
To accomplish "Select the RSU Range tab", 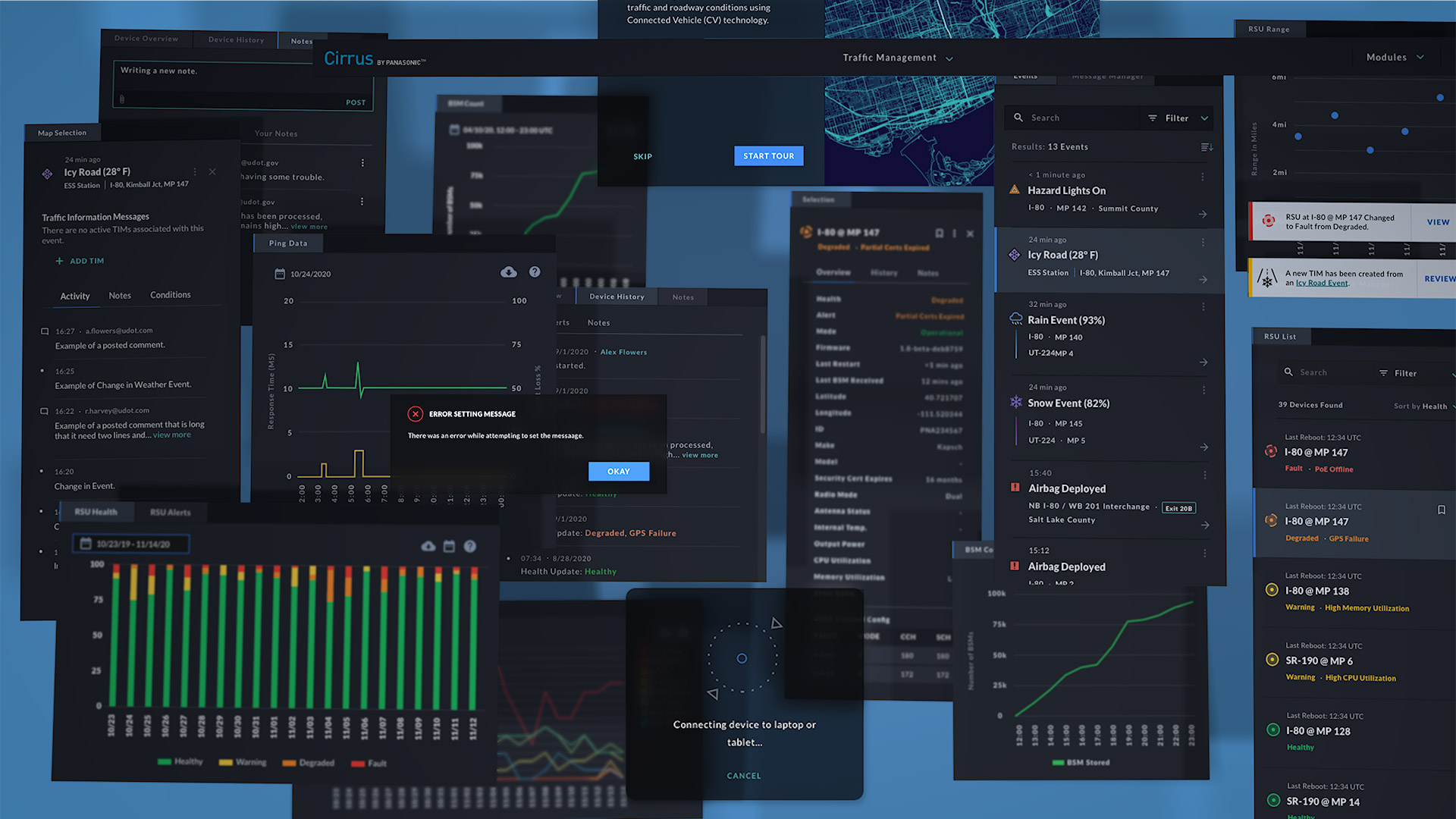I will (1269, 29).
